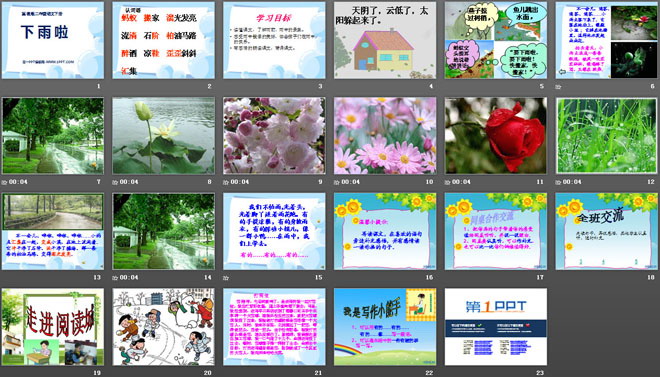Click the transition star icon under slide 12
660x377 pixels.
(x=558, y=182)
